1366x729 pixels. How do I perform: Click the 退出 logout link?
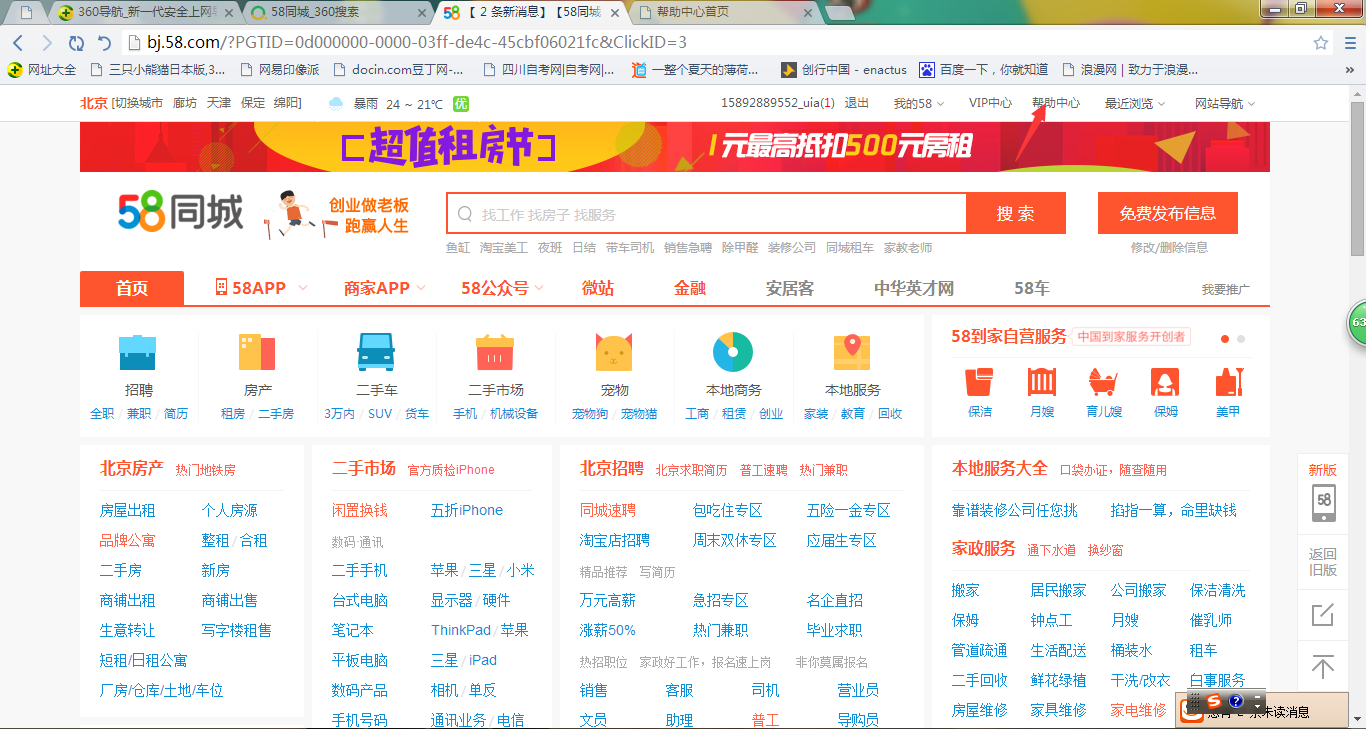point(857,103)
